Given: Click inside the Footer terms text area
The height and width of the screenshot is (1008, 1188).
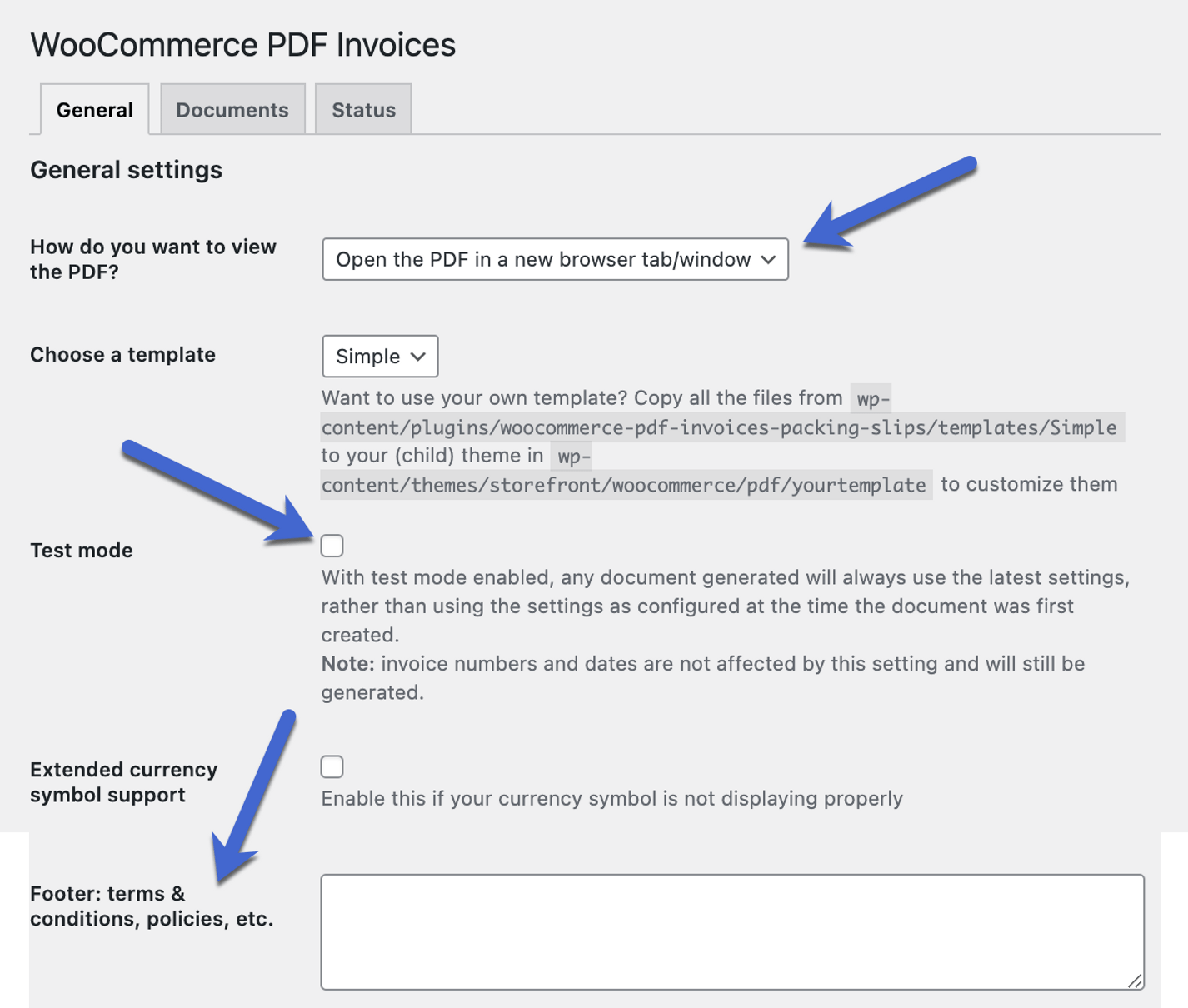Looking at the screenshot, I should [x=732, y=931].
